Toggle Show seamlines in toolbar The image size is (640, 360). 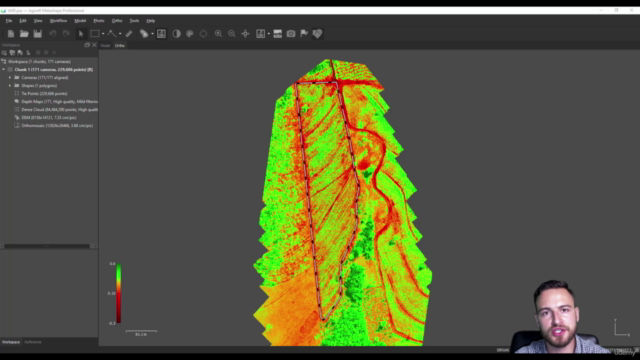(x=278, y=34)
